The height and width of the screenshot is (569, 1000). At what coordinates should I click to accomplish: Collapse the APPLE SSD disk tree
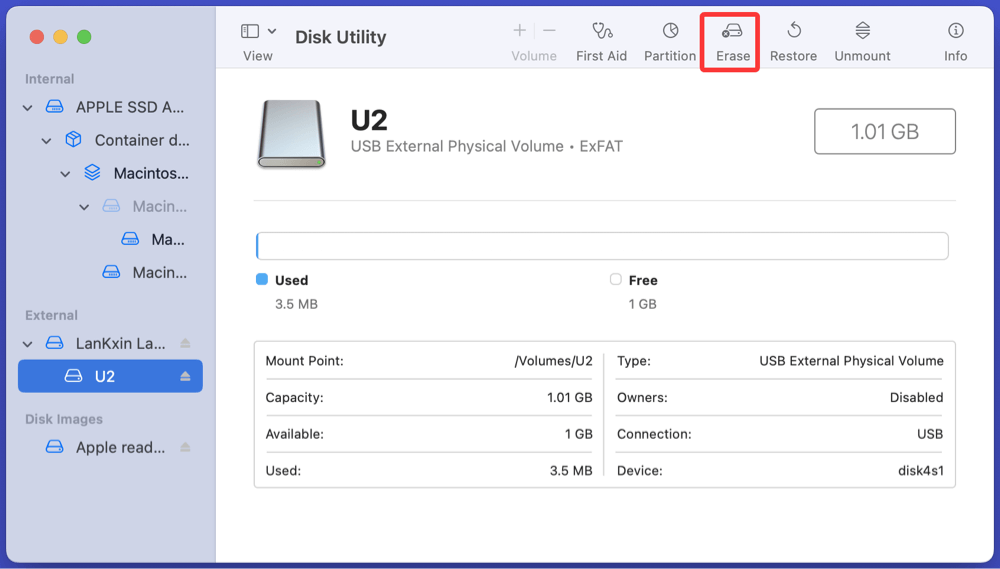[x=28, y=108]
